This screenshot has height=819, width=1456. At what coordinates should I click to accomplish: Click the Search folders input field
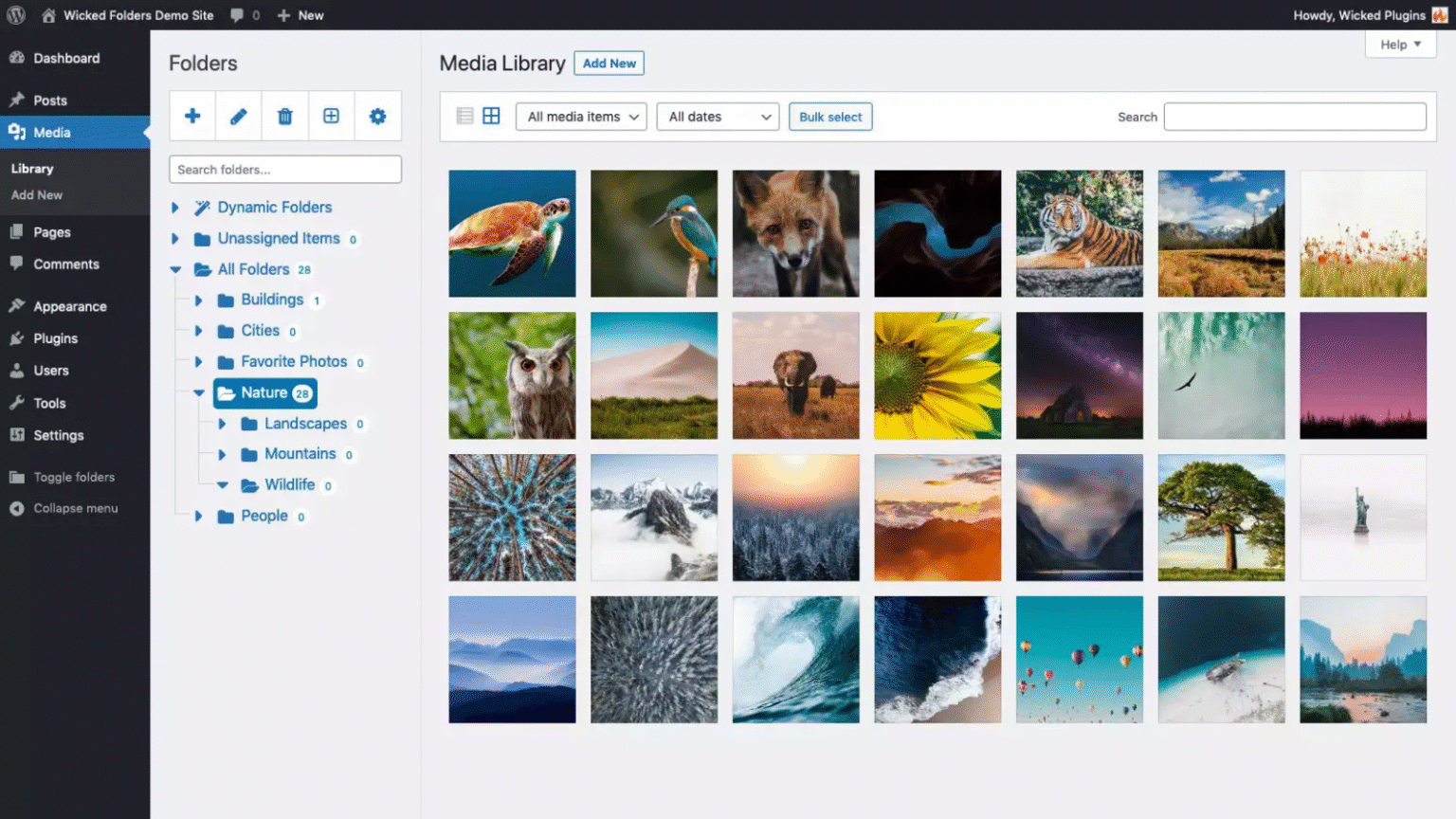tap(285, 170)
